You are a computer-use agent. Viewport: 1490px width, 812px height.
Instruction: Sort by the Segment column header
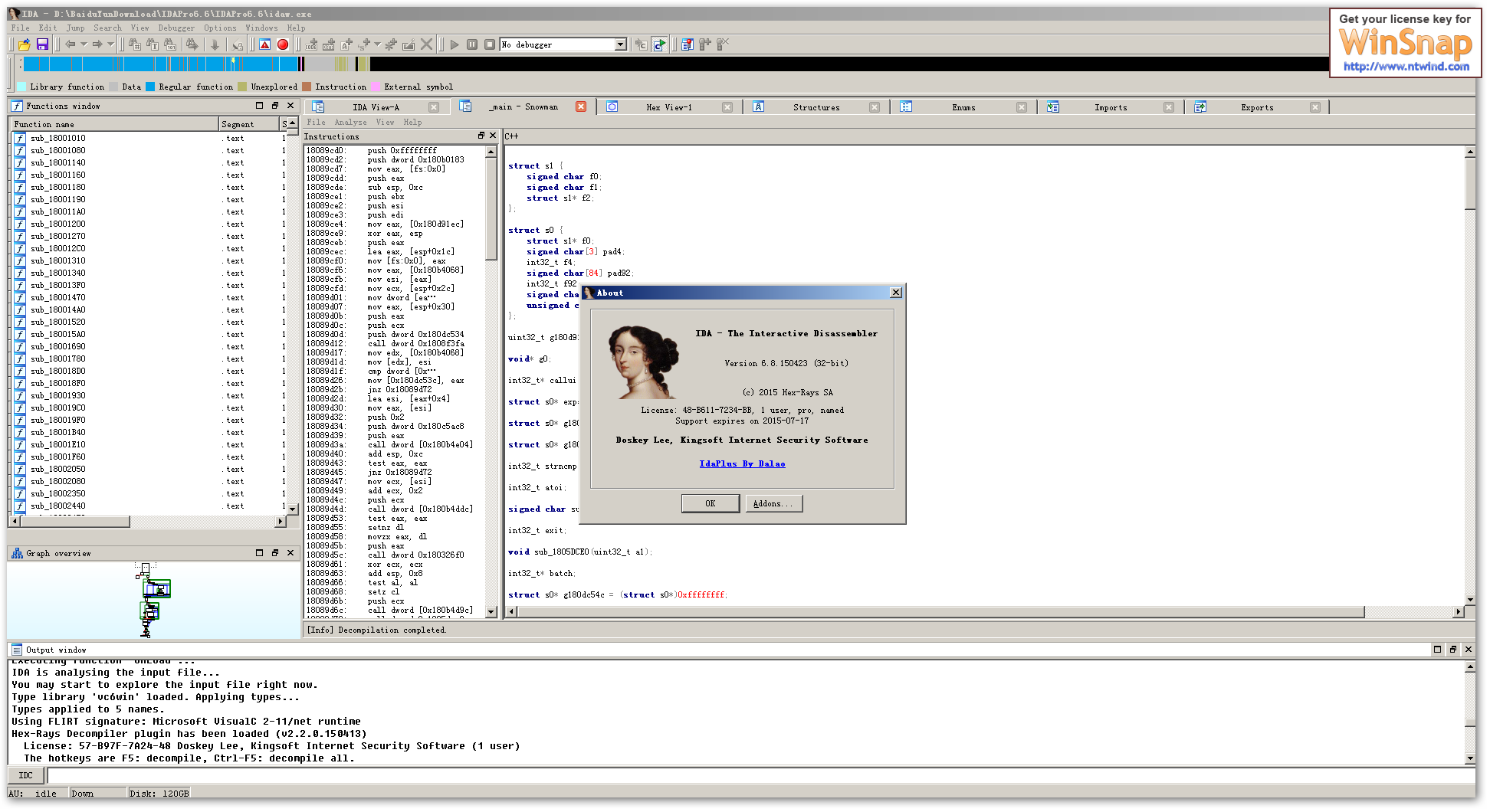pos(249,124)
